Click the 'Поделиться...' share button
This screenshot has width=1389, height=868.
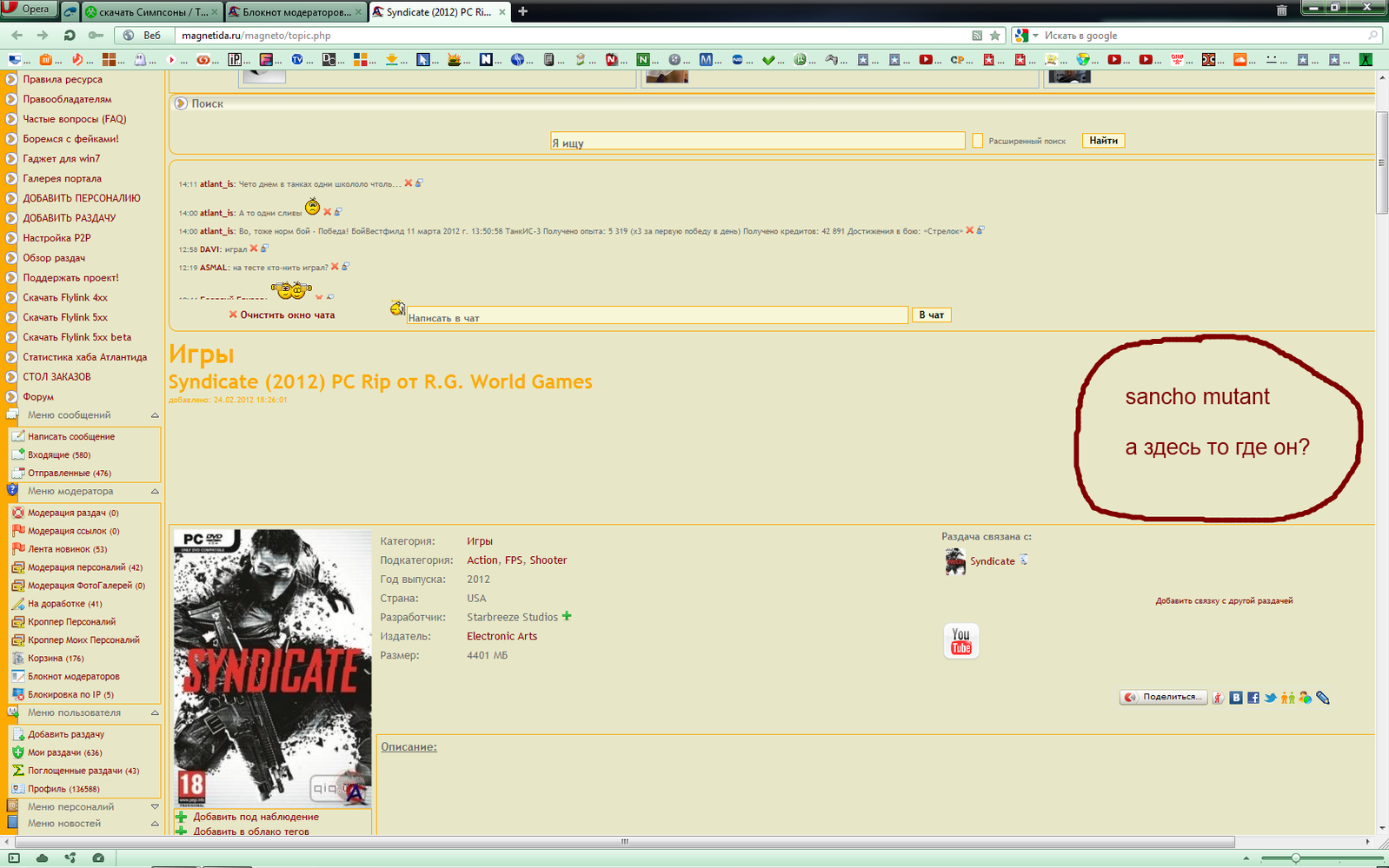pos(1163,698)
